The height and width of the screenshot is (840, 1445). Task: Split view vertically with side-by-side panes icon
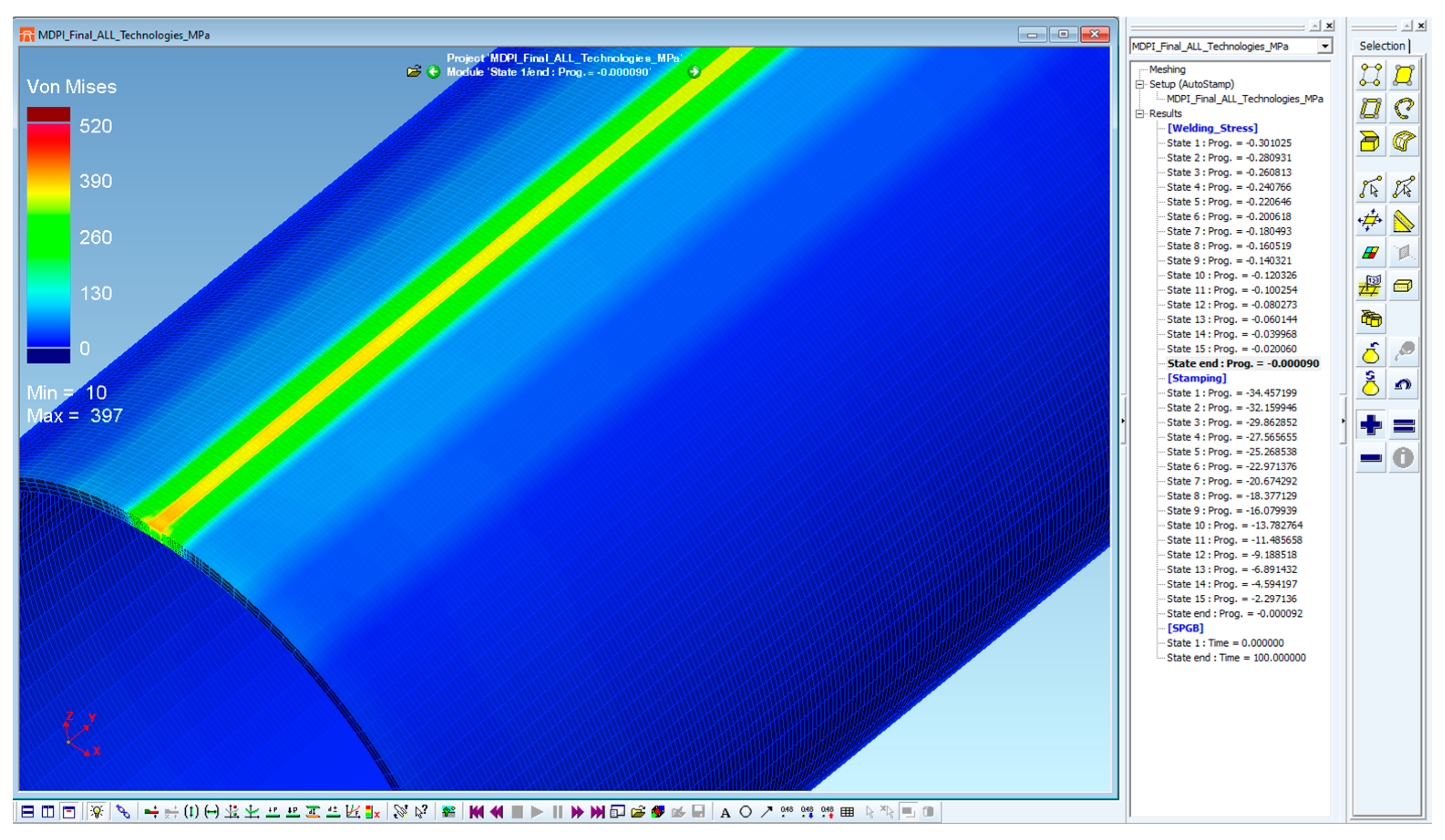pyautogui.click(x=47, y=812)
